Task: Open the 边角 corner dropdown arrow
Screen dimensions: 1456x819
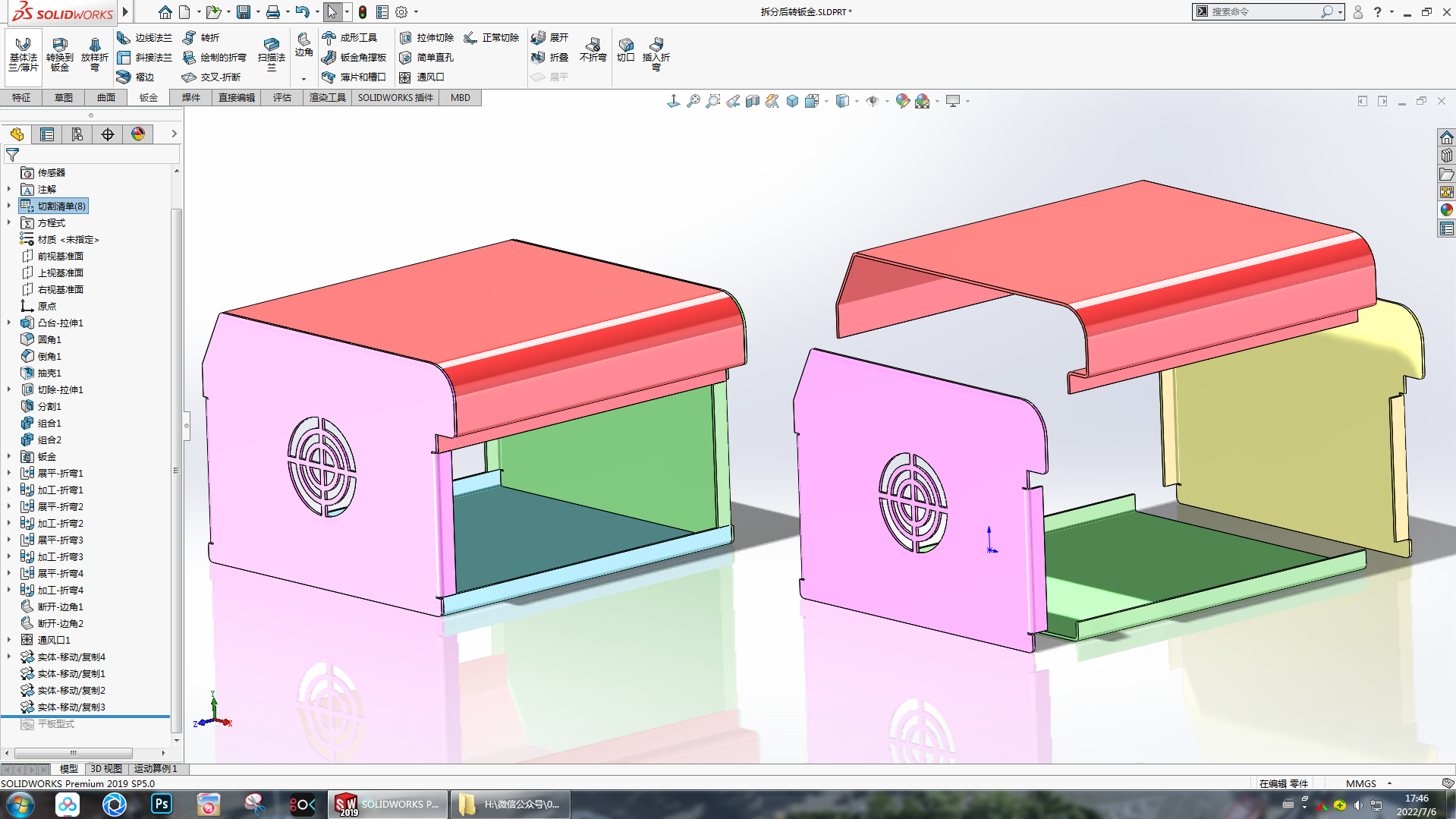Action: pyautogui.click(x=303, y=79)
